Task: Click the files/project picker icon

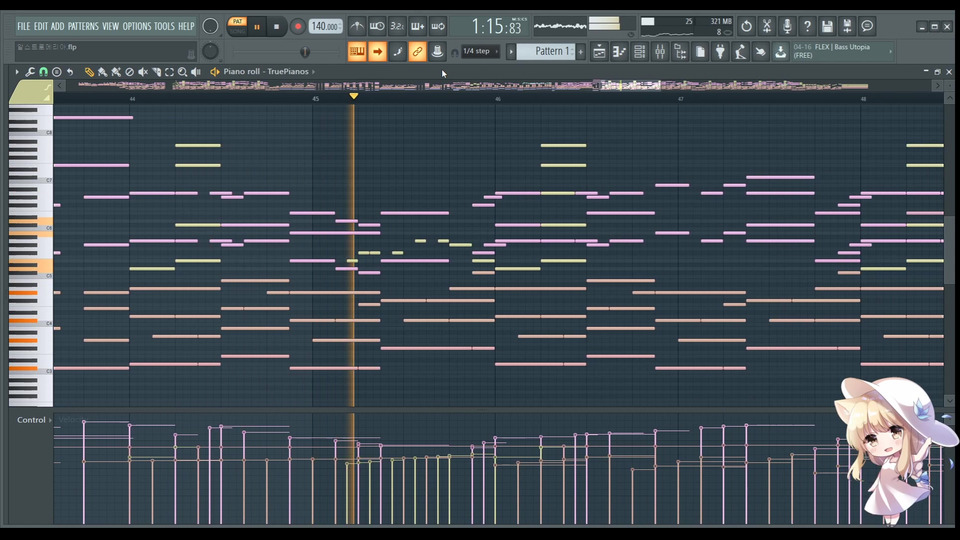Action: click(700, 52)
